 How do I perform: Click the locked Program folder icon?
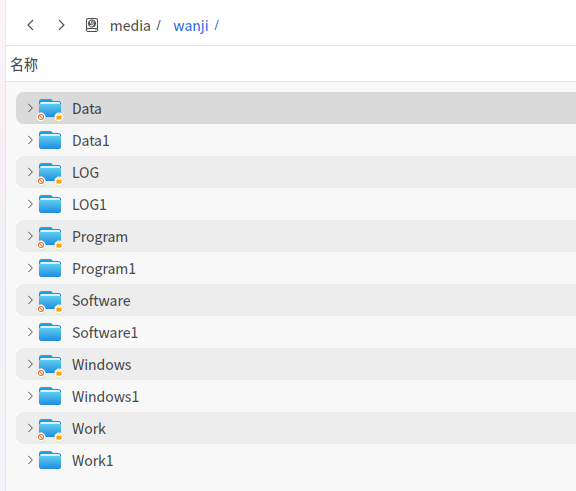pyautogui.click(x=50, y=237)
